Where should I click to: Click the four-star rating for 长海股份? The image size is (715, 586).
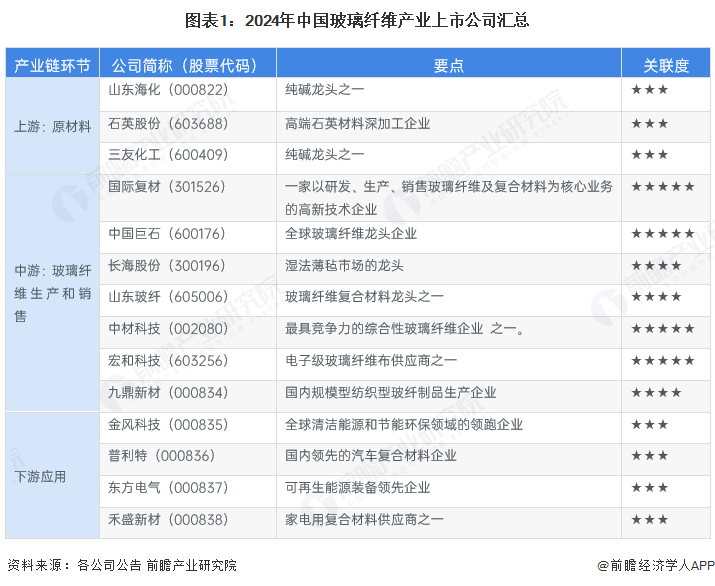(656, 266)
